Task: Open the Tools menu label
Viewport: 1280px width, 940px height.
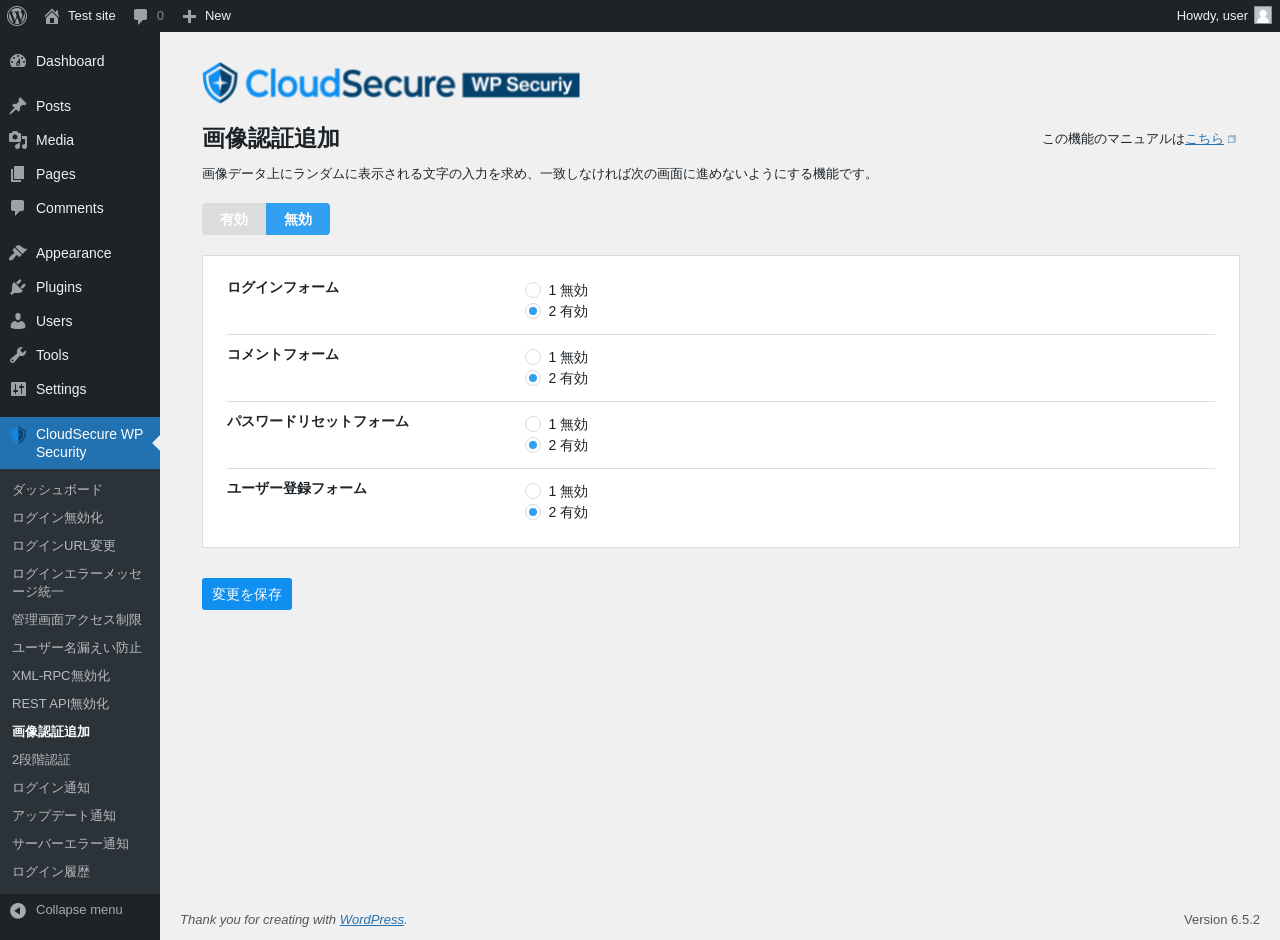Action: [x=52, y=355]
